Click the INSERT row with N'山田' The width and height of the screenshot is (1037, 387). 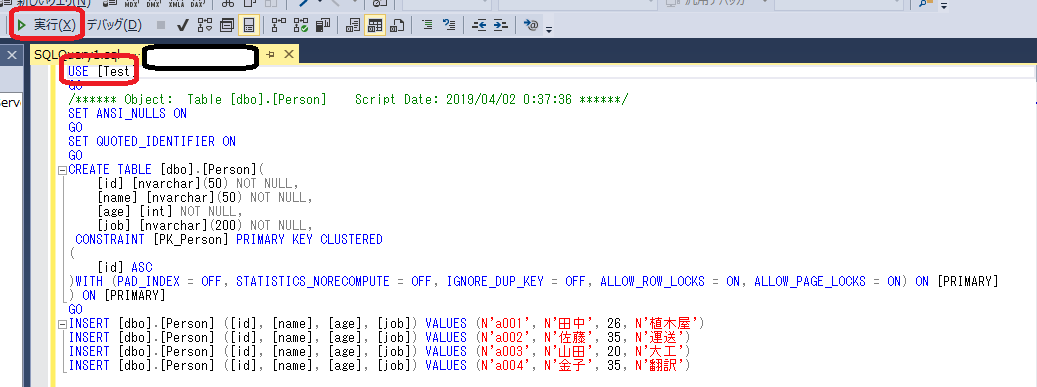pos(380,351)
